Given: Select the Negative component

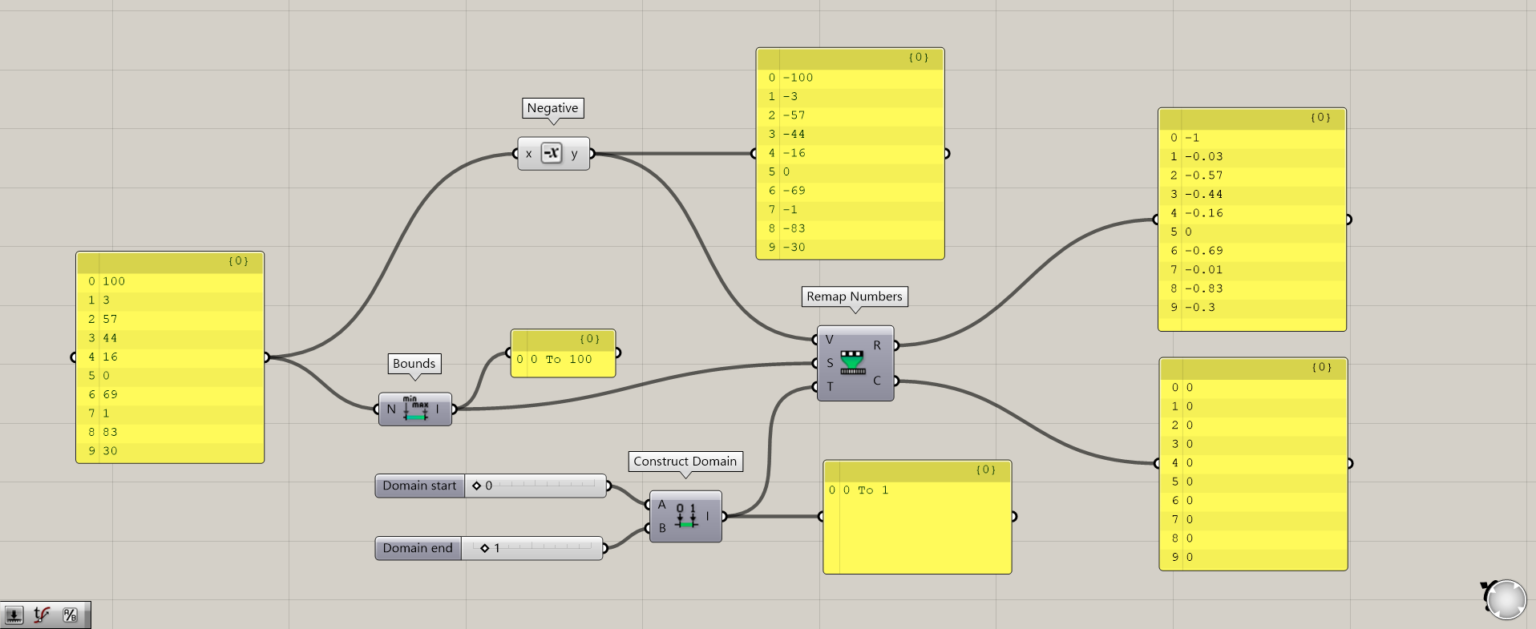Looking at the screenshot, I should pyautogui.click(x=553, y=153).
